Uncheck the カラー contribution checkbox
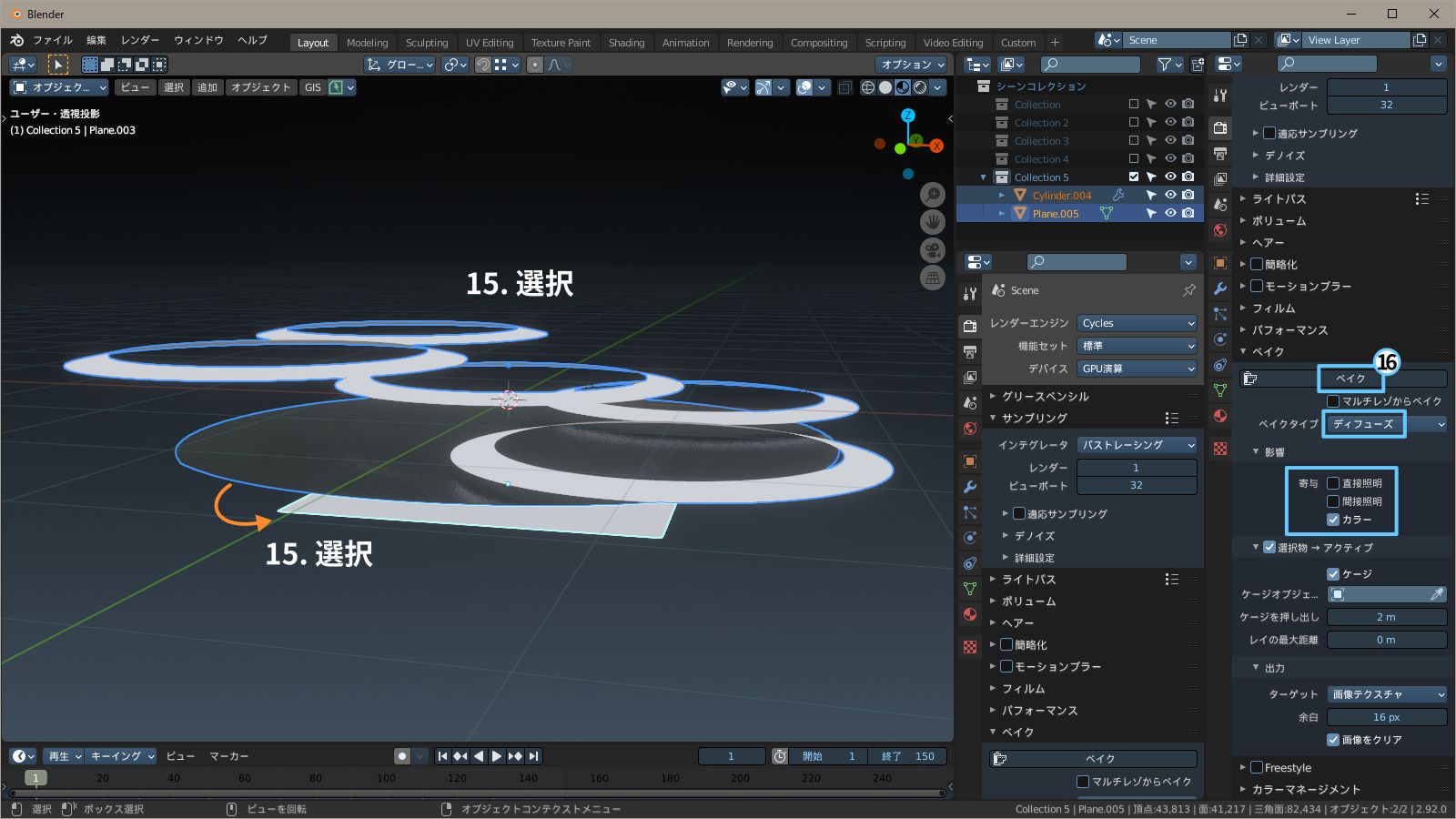The height and width of the screenshot is (819, 1456). point(1333,520)
